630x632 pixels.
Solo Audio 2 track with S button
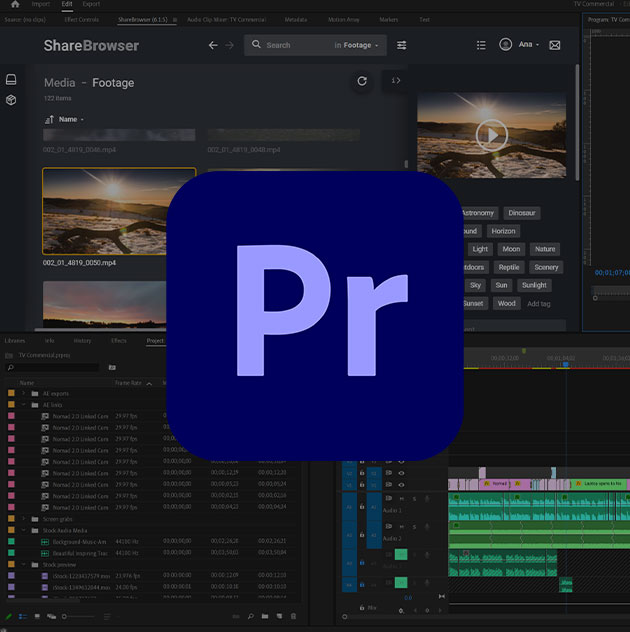[x=414, y=527]
